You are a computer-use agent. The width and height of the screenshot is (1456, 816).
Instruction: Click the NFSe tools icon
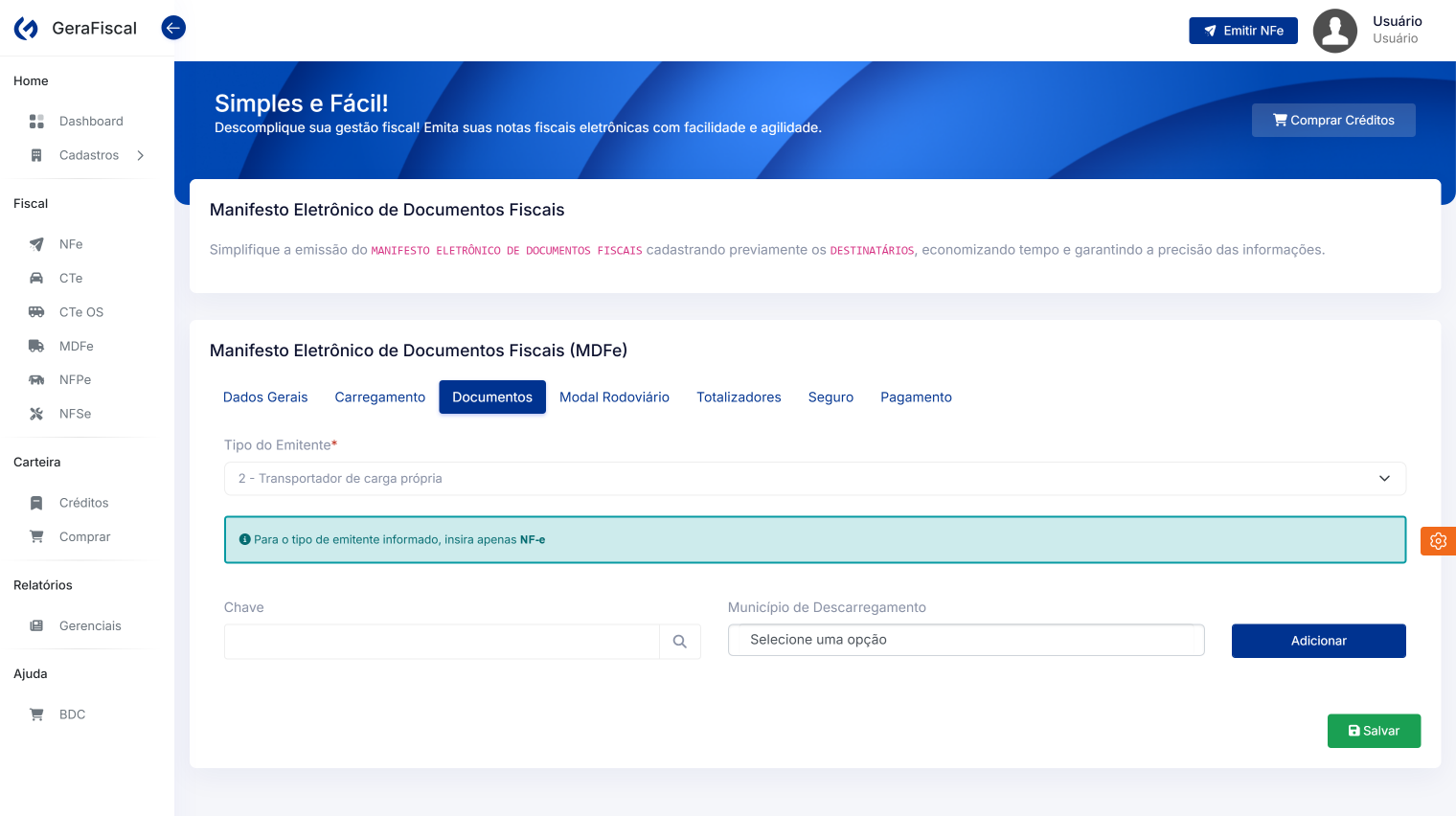tap(36, 414)
